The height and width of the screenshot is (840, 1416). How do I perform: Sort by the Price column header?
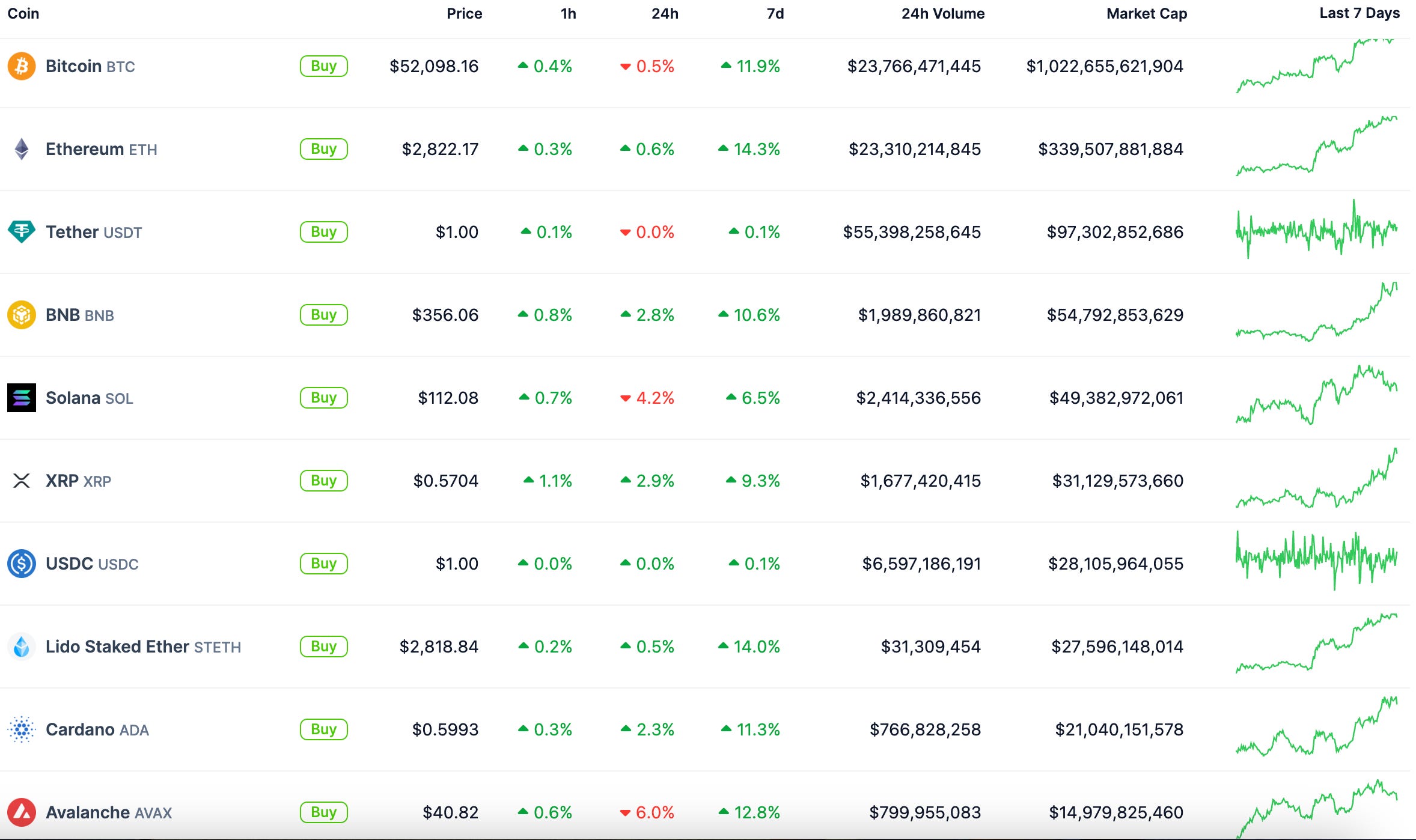464,13
